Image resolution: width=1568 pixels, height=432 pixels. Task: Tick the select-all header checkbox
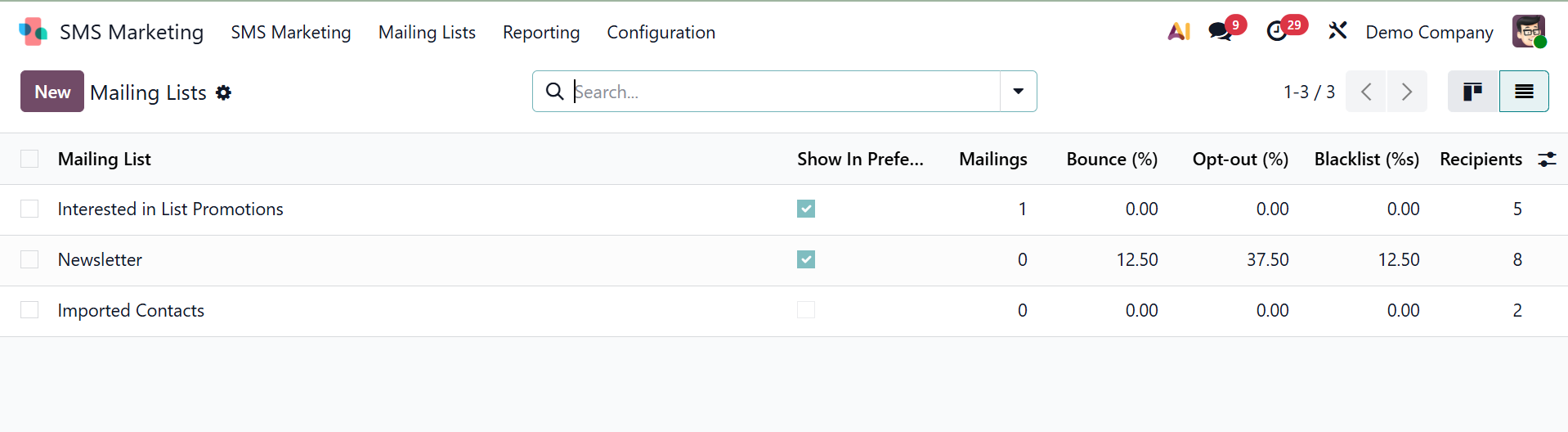coord(29,159)
